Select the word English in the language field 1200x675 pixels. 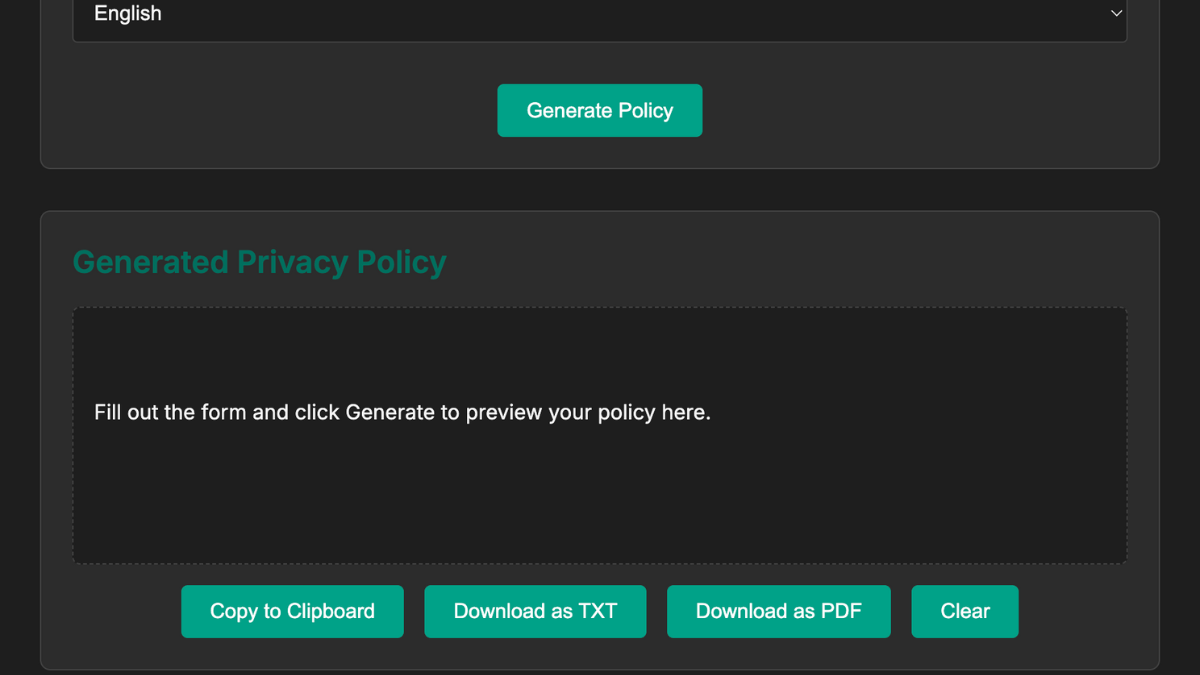pyautogui.click(x=128, y=14)
